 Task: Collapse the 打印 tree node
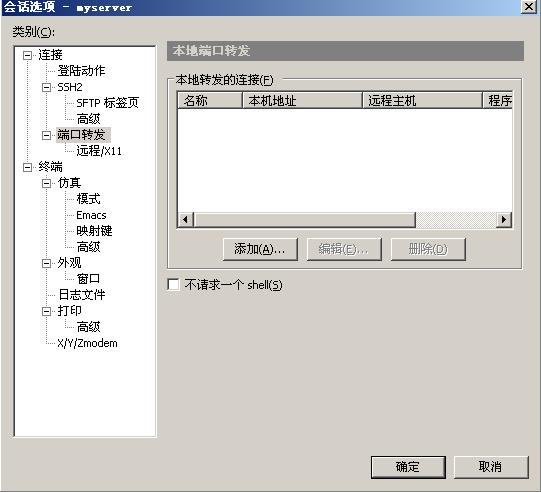[47, 312]
